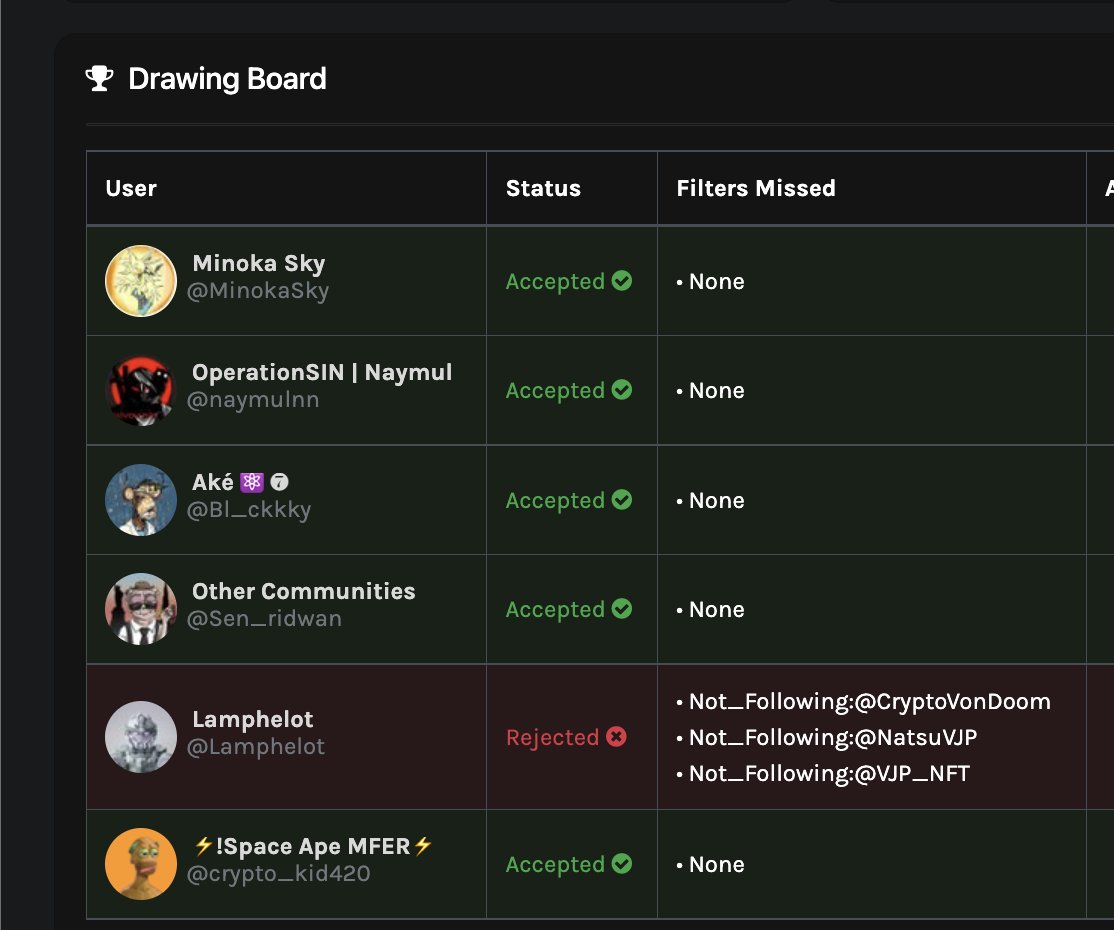This screenshot has height=930, width=1114.
Task: Click the @Lamphelot handle
Action: pos(256,747)
